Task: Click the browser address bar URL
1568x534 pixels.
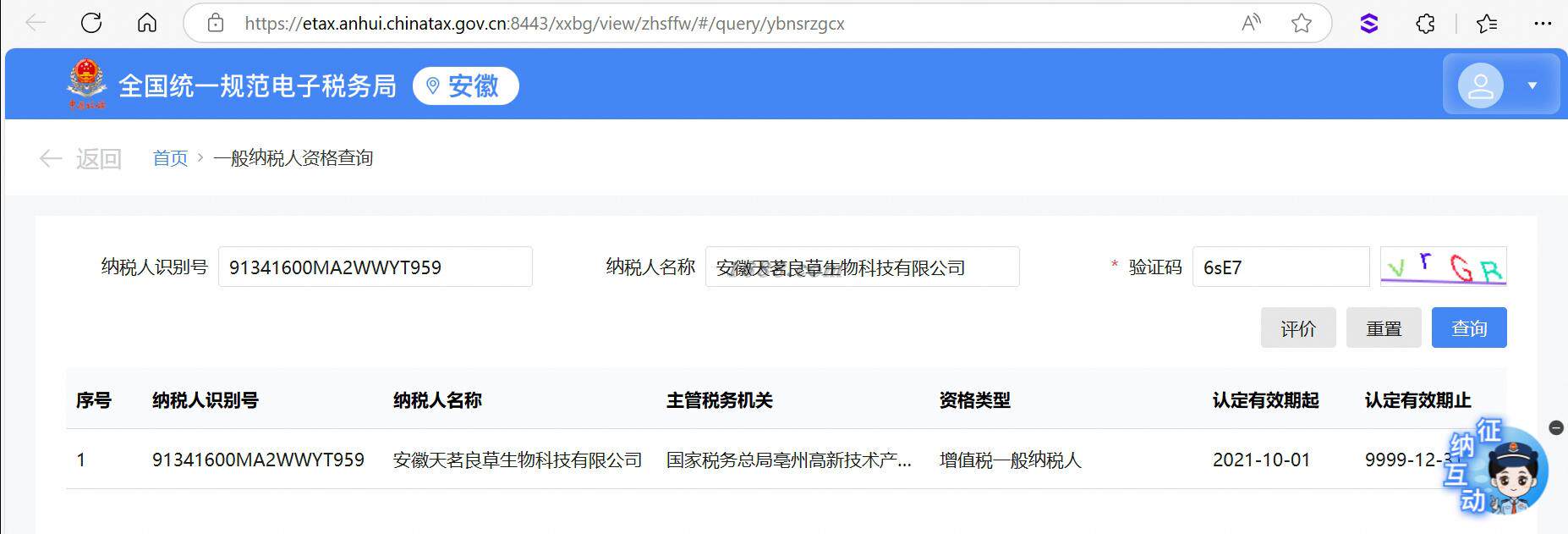Action: click(545, 24)
